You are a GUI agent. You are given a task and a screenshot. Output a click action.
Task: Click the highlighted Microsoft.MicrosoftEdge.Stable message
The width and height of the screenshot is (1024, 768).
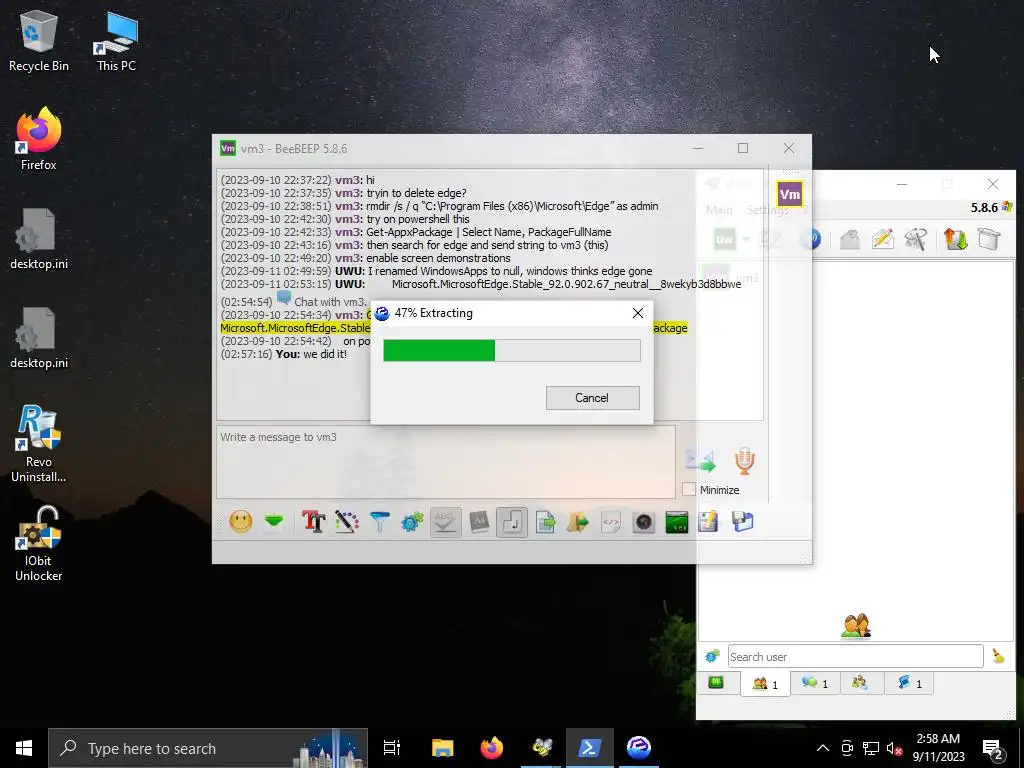[453, 328]
